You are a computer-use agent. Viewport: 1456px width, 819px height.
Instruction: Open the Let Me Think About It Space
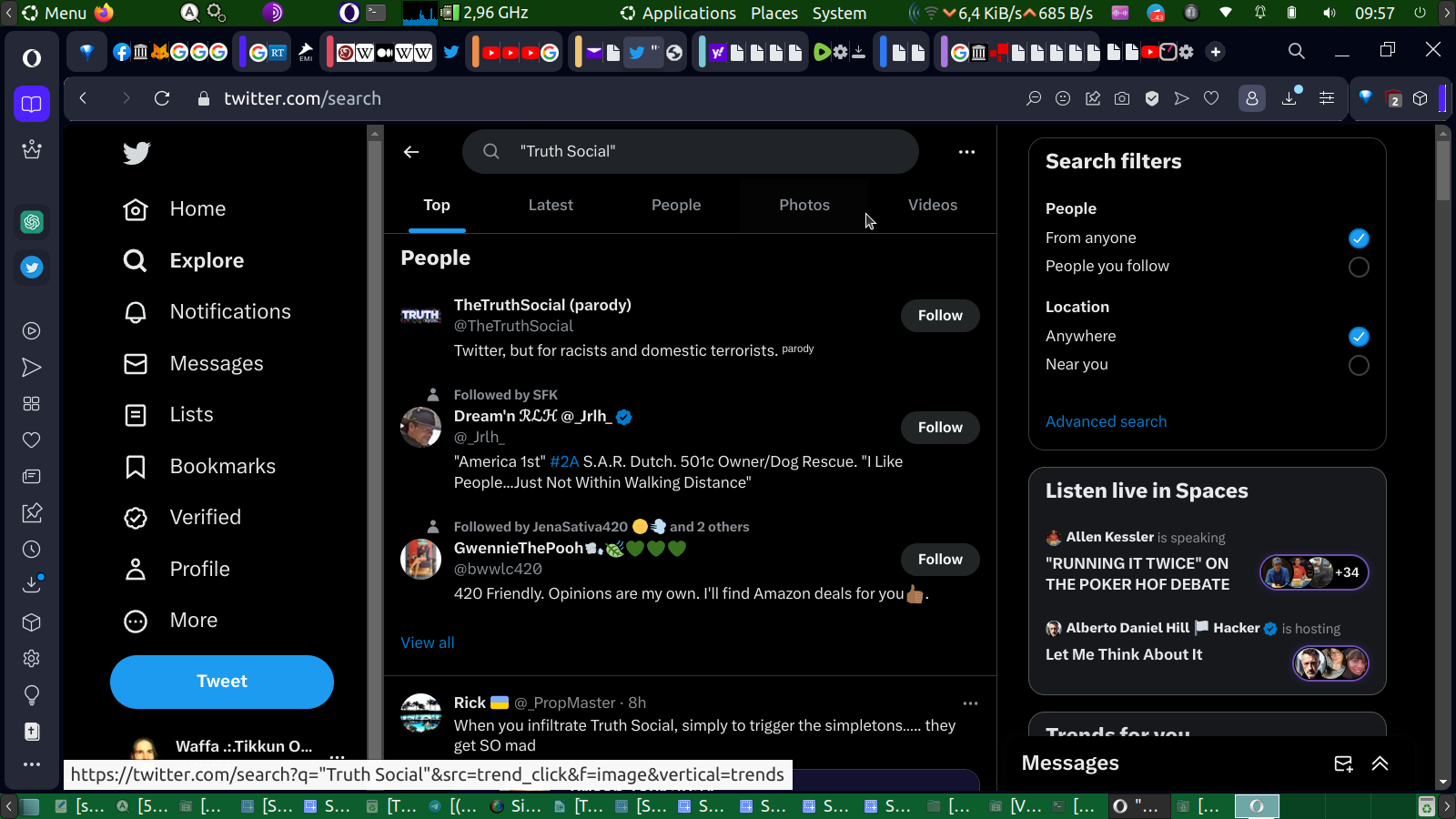click(1207, 651)
